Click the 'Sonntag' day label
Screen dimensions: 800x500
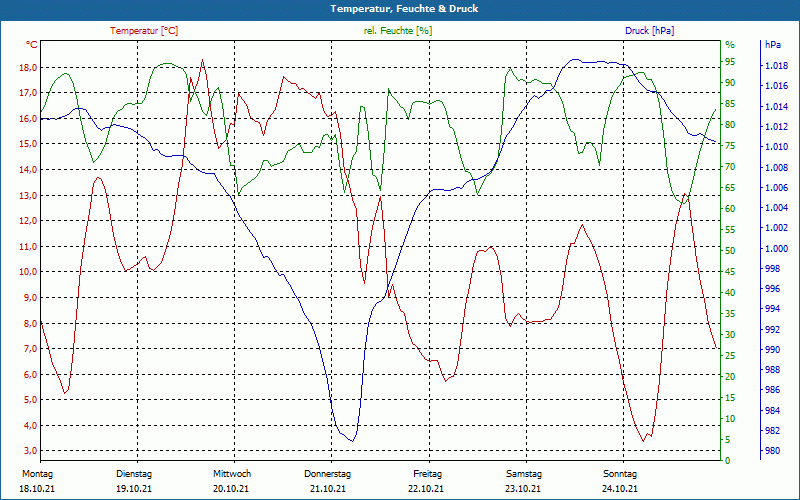(620, 474)
